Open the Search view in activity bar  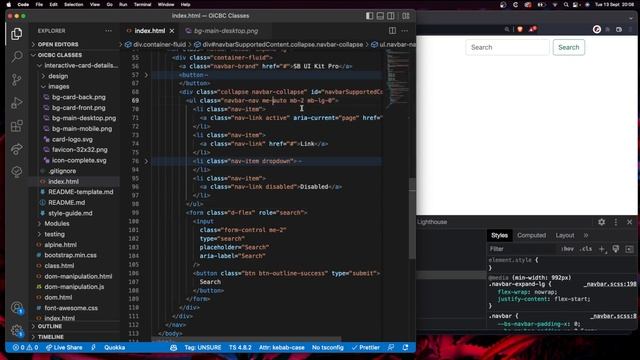click(x=17, y=56)
